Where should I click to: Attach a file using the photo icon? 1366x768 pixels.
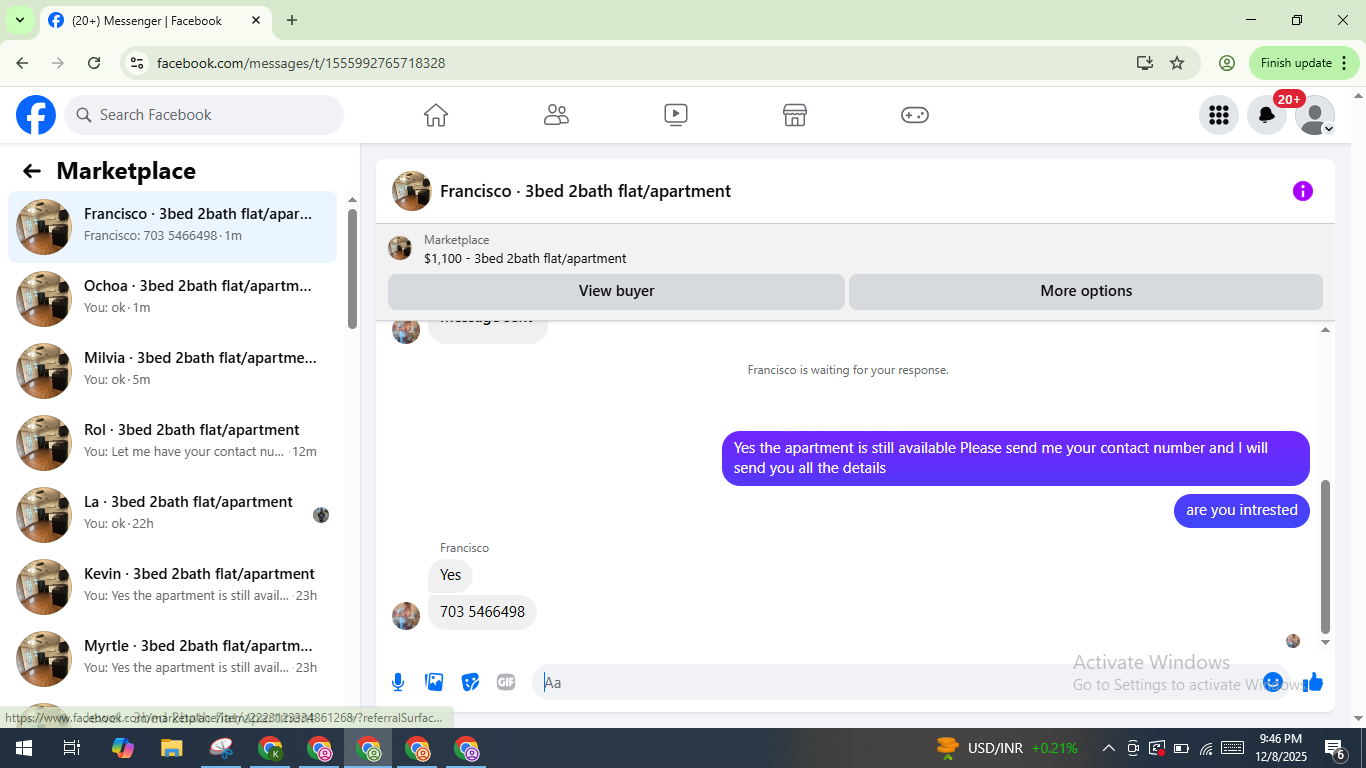tap(434, 682)
